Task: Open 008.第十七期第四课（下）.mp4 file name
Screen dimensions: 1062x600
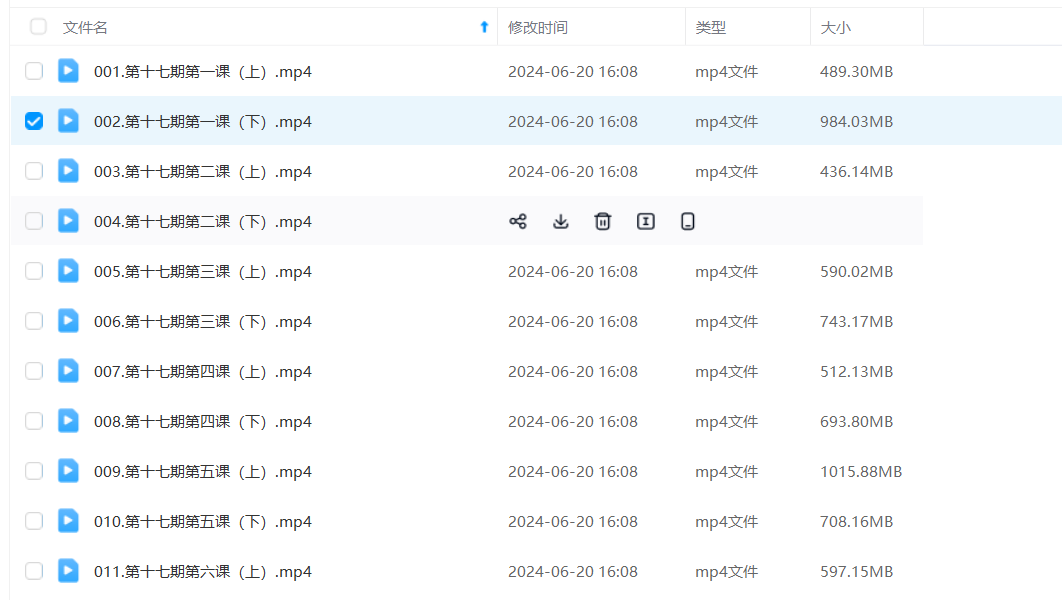Action: pyautogui.click(x=203, y=422)
